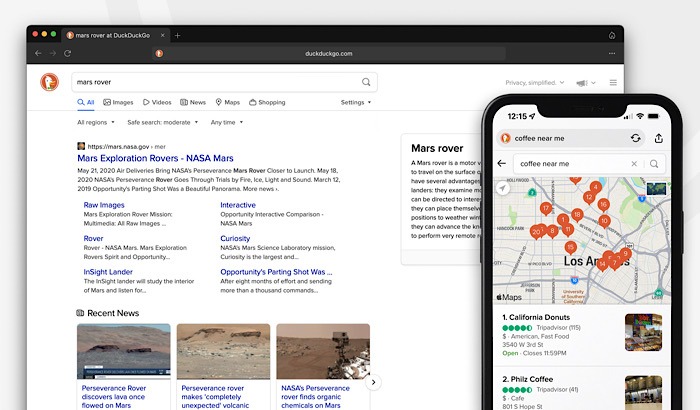Tap map pin number 20
Viewport: 700px width, 410px height.
coord(536,232)
